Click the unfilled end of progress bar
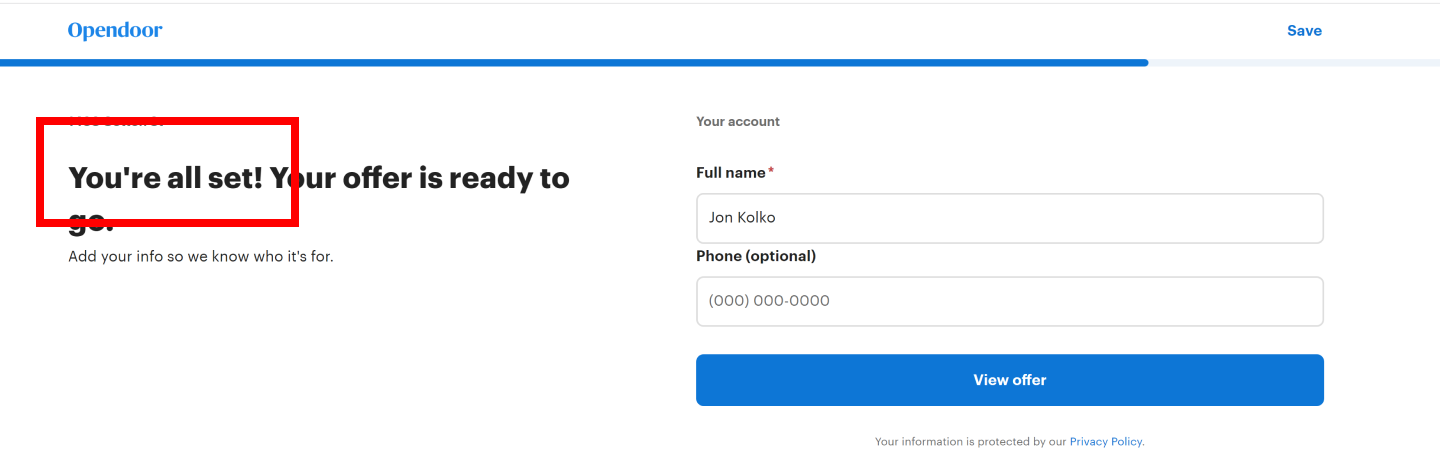 [1294, 63]
